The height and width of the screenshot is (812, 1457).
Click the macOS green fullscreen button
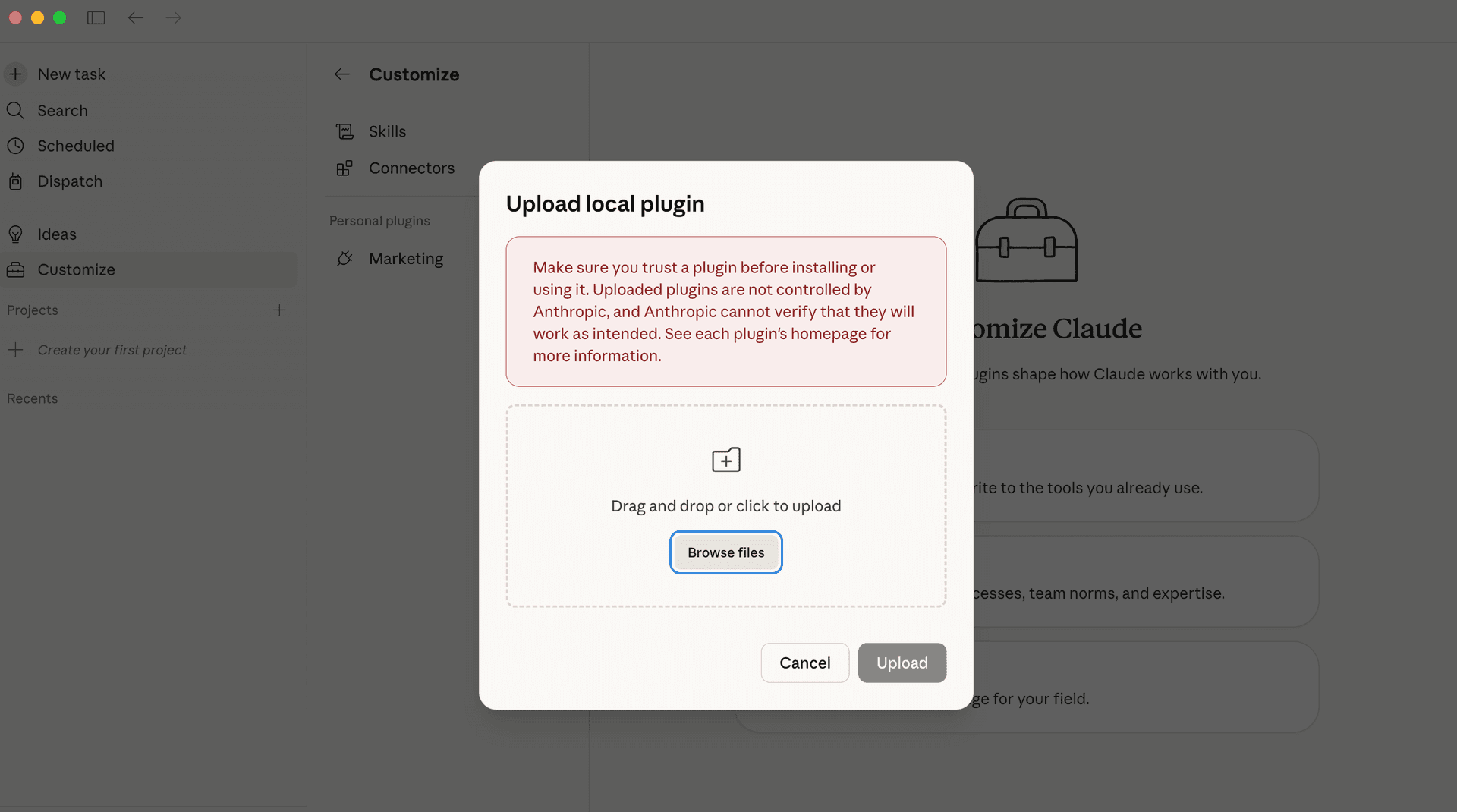coord(60,17)
